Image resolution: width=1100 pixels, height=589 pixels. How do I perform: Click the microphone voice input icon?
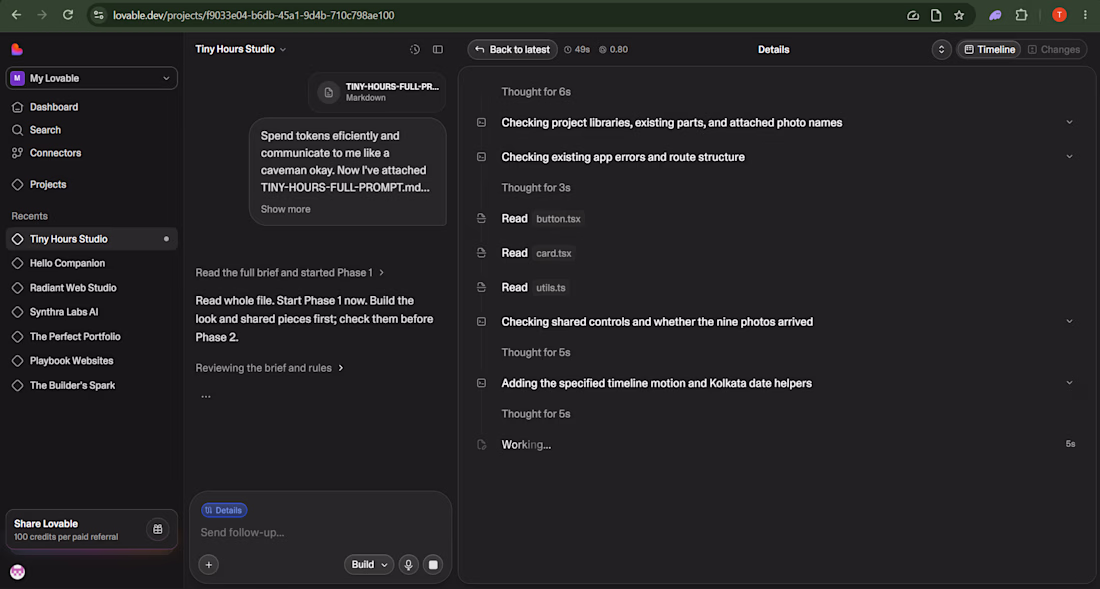coord(408,564)
